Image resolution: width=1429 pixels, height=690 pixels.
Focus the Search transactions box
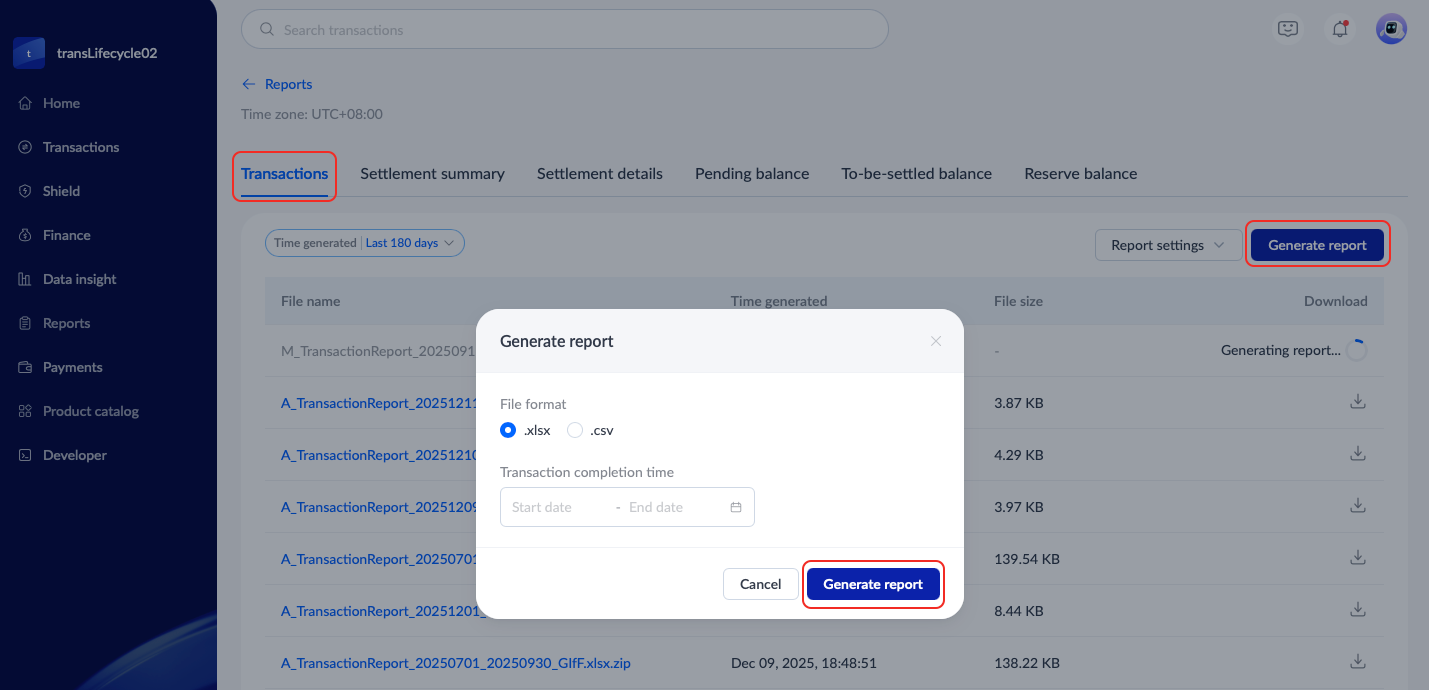pyautogui.click(x=565, y=30)
